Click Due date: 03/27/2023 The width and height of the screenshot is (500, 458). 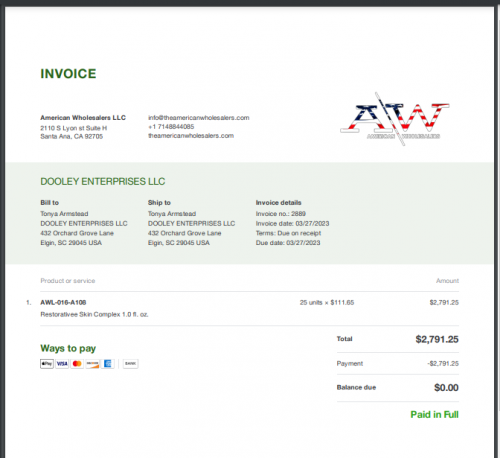tap(288, 243)
